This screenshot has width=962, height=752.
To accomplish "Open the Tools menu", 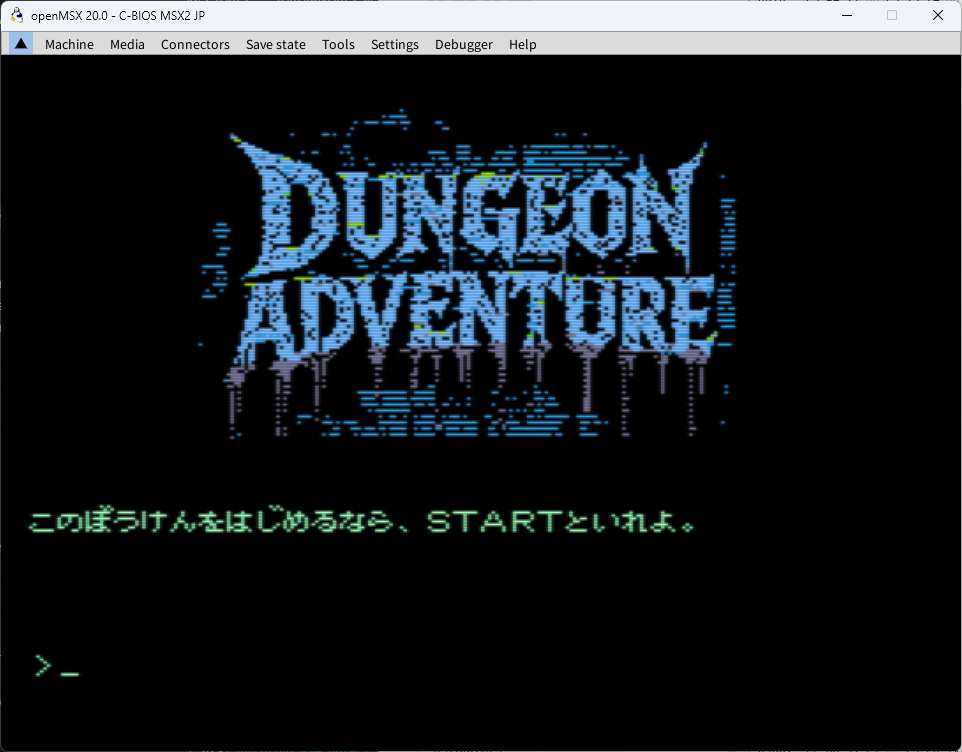I will [x=338, y=44].
